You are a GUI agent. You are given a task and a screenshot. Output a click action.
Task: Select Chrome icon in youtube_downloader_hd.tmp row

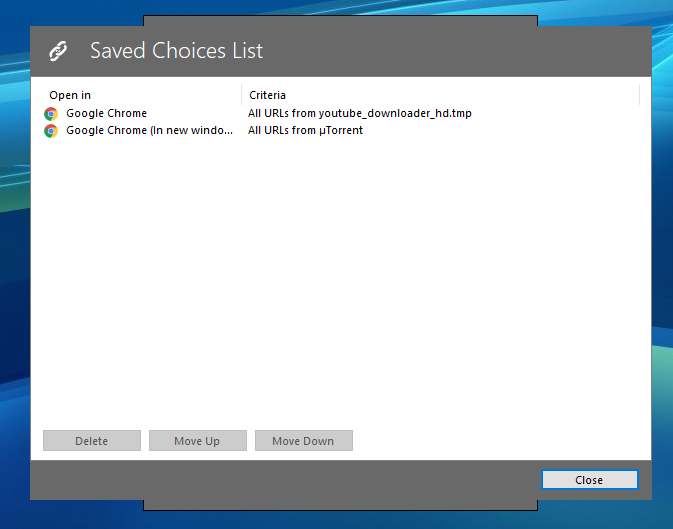51,114
